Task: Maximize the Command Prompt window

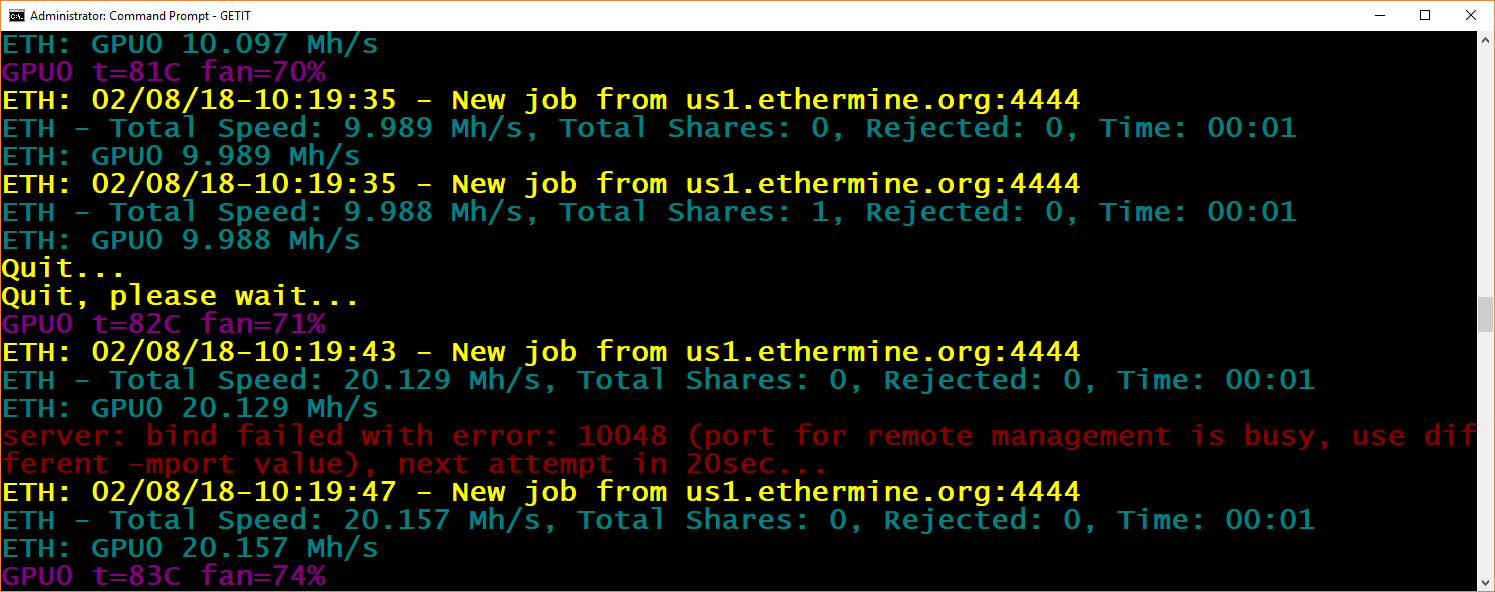Action: (1424, 15)
